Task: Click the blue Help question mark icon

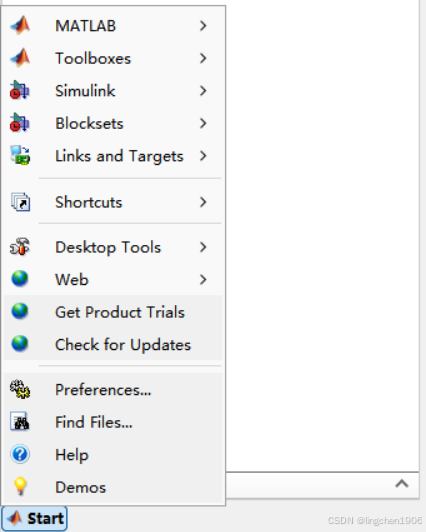Action: click(20, 454)
